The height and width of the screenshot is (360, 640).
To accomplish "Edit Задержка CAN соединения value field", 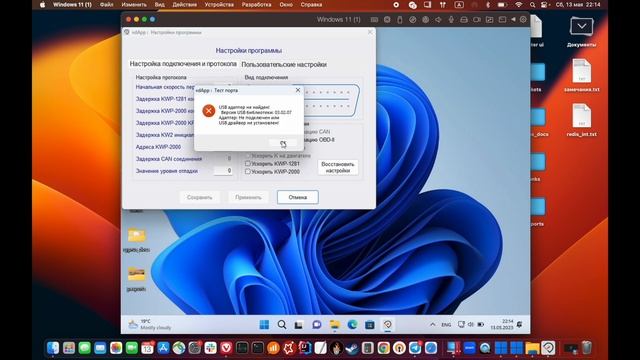I will click(223, 158).
